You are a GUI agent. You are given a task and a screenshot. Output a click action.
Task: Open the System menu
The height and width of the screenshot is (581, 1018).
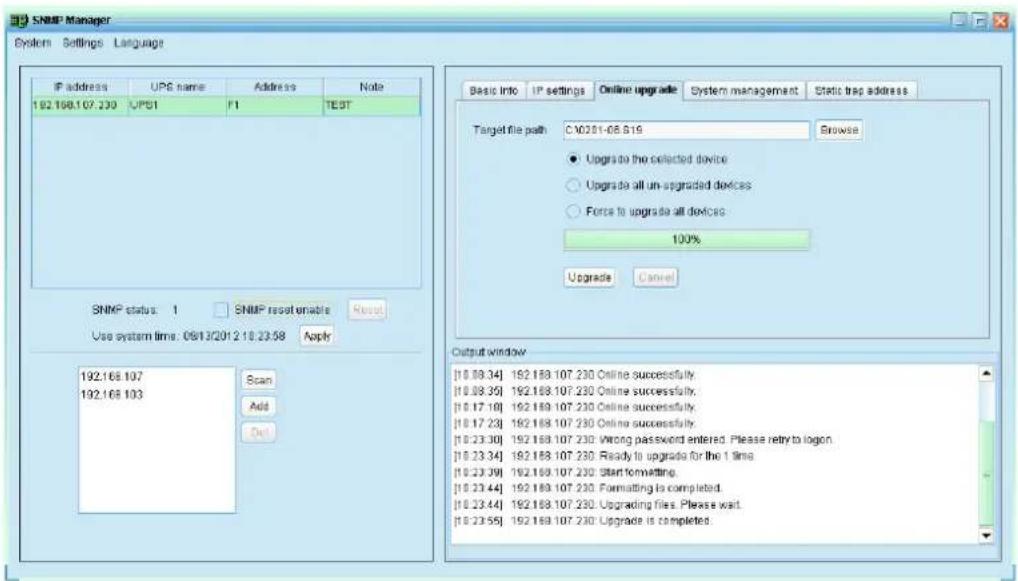click(x=32, y=43)
